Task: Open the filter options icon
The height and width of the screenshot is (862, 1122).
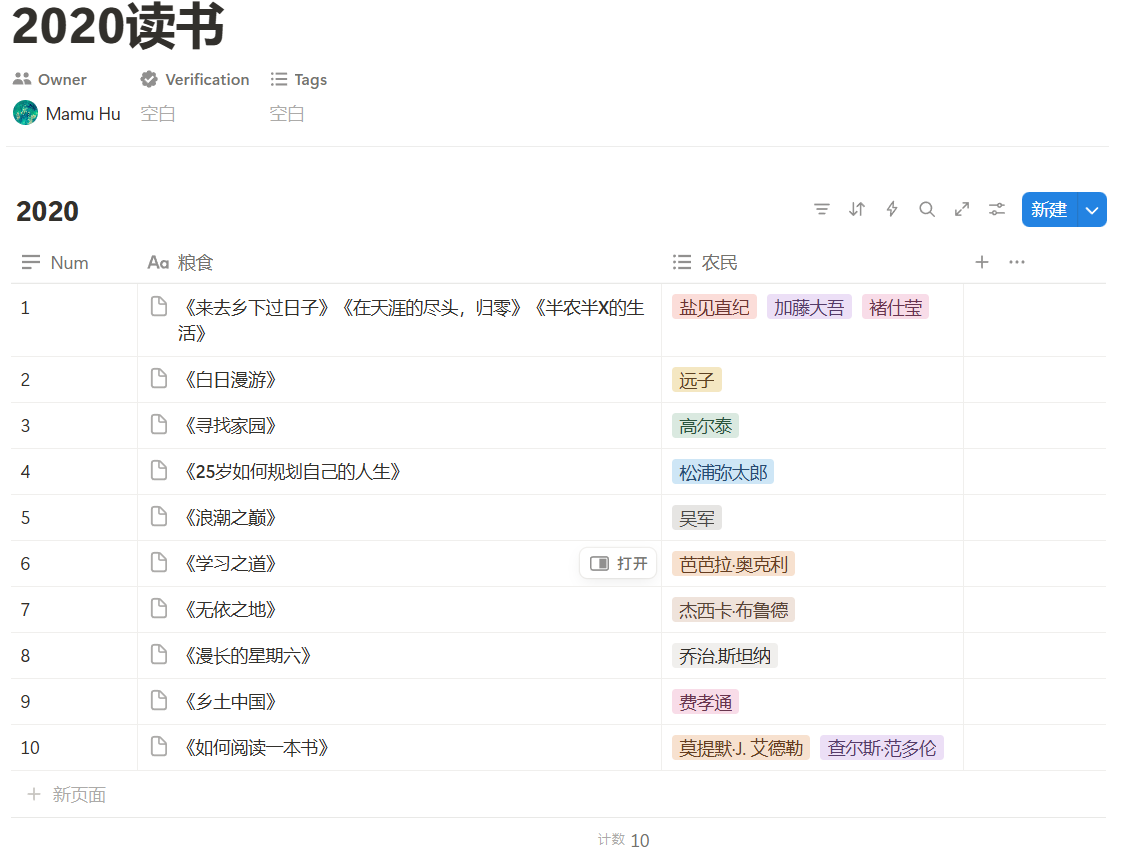Action: [822, 209]
